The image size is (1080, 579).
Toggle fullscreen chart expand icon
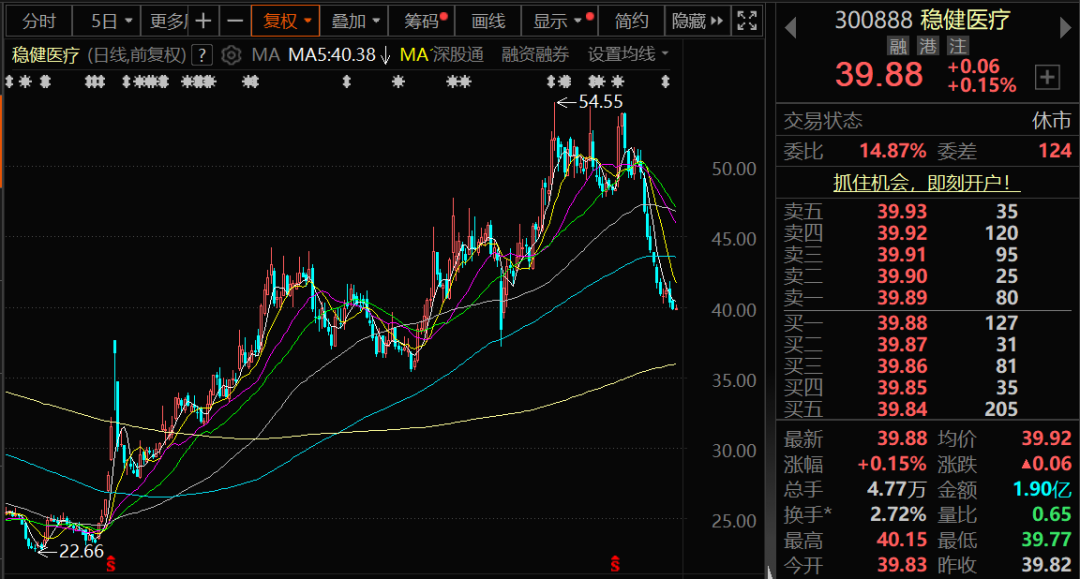click(747, 21)
